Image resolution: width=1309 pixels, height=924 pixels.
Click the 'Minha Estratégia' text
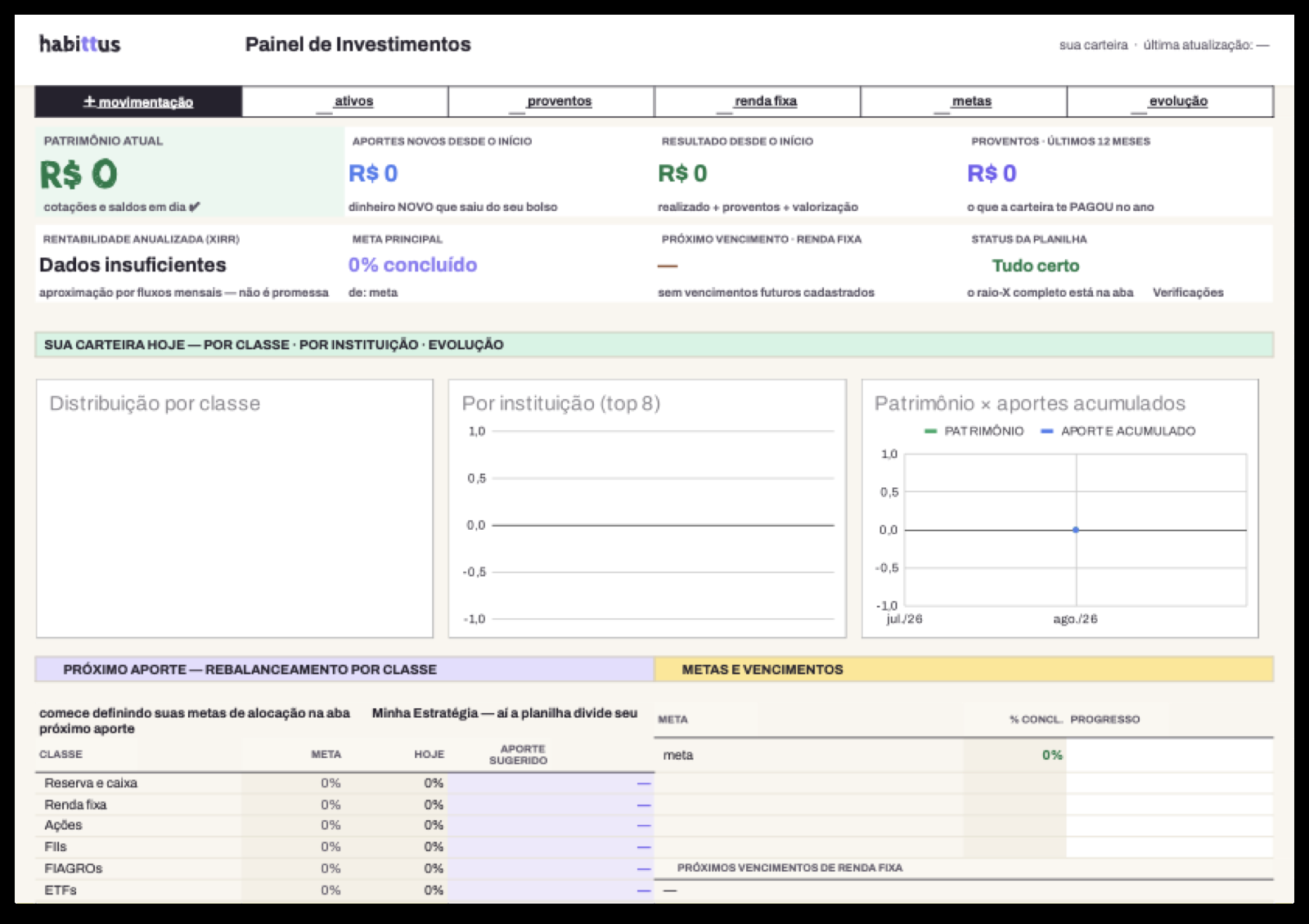(425, 713)
